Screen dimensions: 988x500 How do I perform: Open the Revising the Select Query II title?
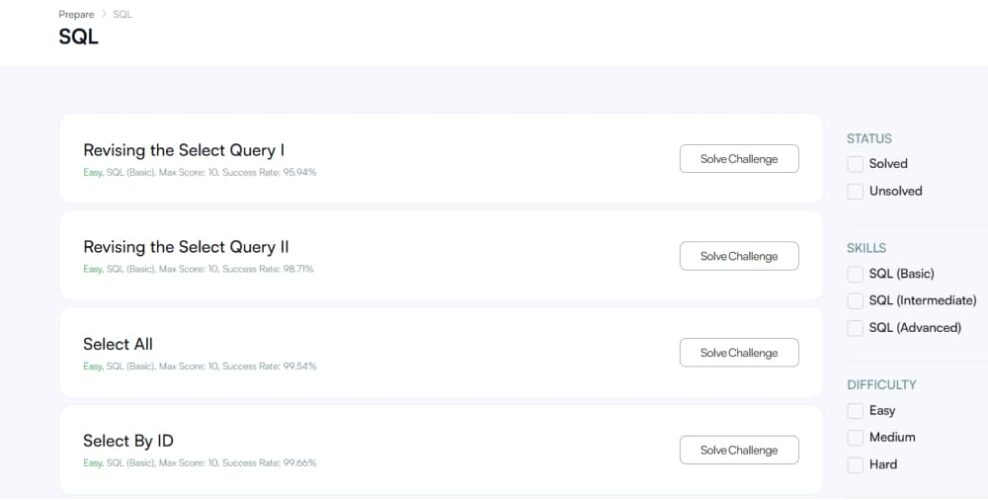click(x=186, y=247)
